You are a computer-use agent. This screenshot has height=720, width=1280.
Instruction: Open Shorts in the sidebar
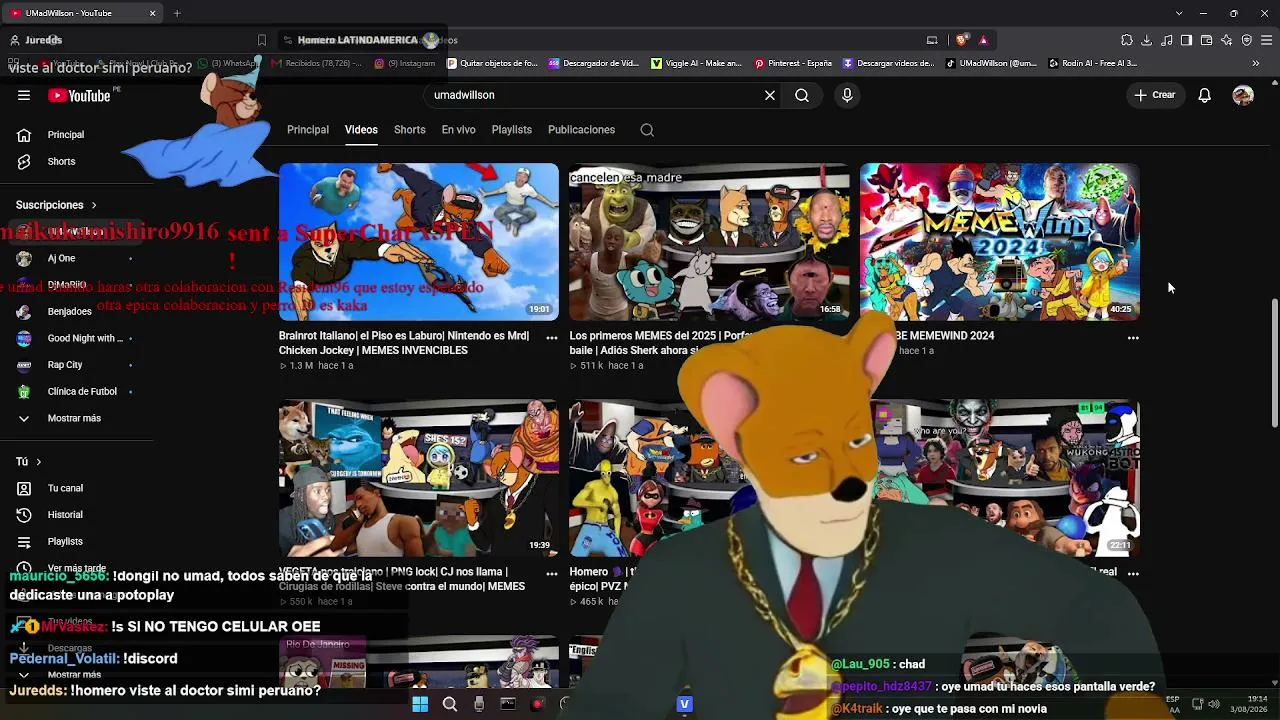(x=61, y=161)
